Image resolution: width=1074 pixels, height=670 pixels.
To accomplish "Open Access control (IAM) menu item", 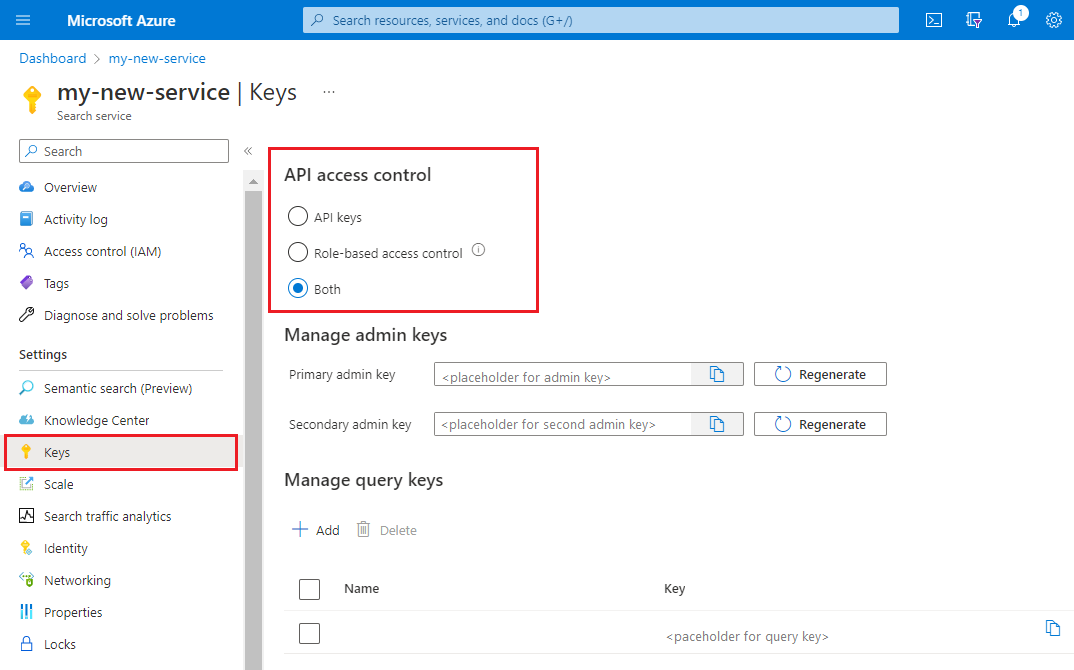I will (x=102, y=252).
